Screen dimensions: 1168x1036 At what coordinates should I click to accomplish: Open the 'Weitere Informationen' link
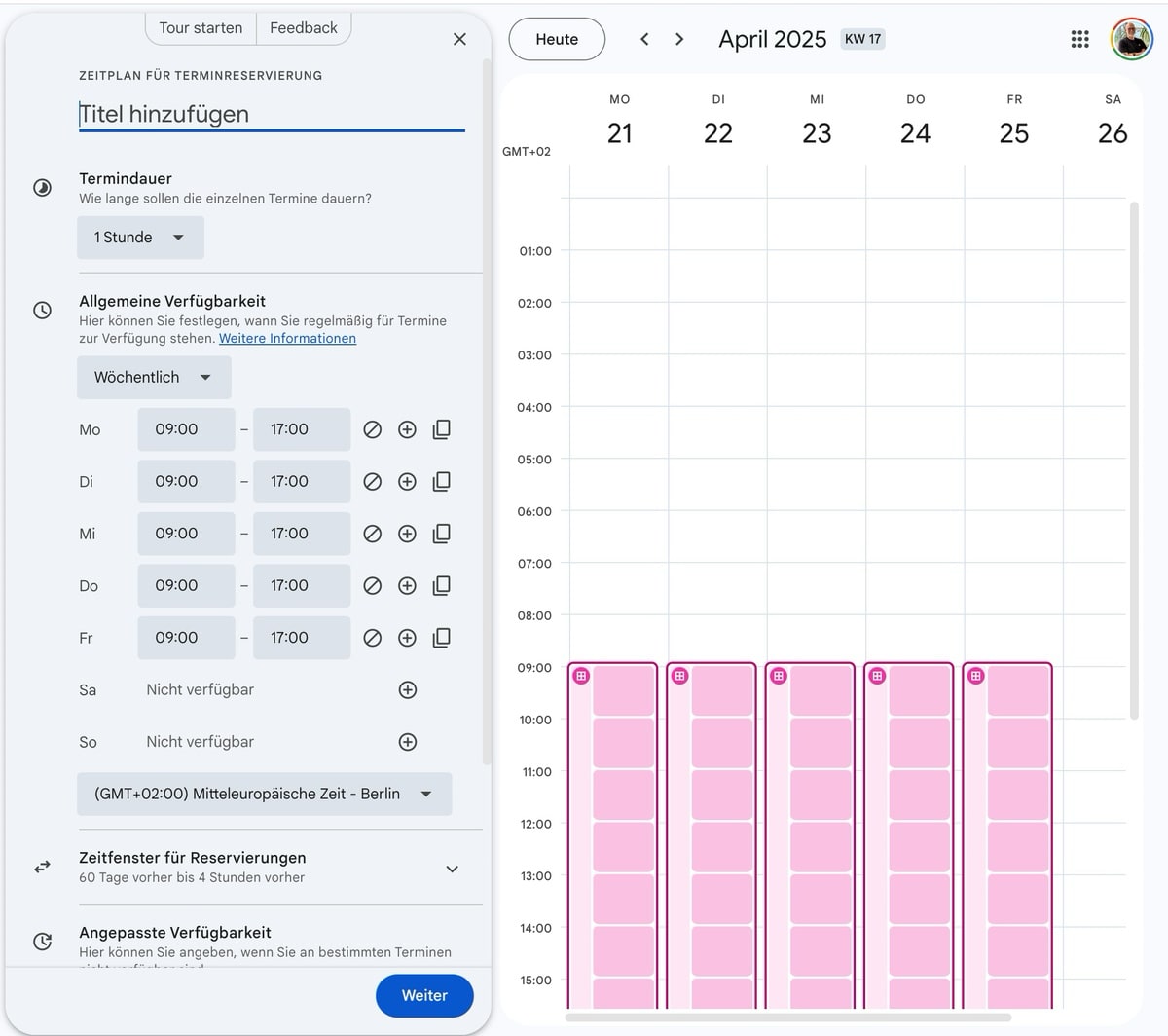287,339
